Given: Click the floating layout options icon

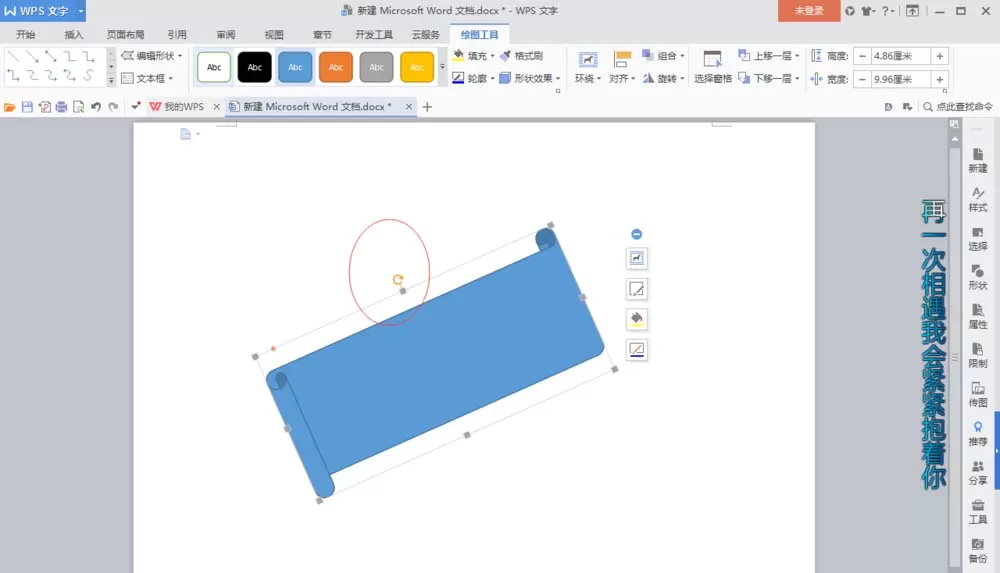Looking at the screenshot, I should 636,258.
